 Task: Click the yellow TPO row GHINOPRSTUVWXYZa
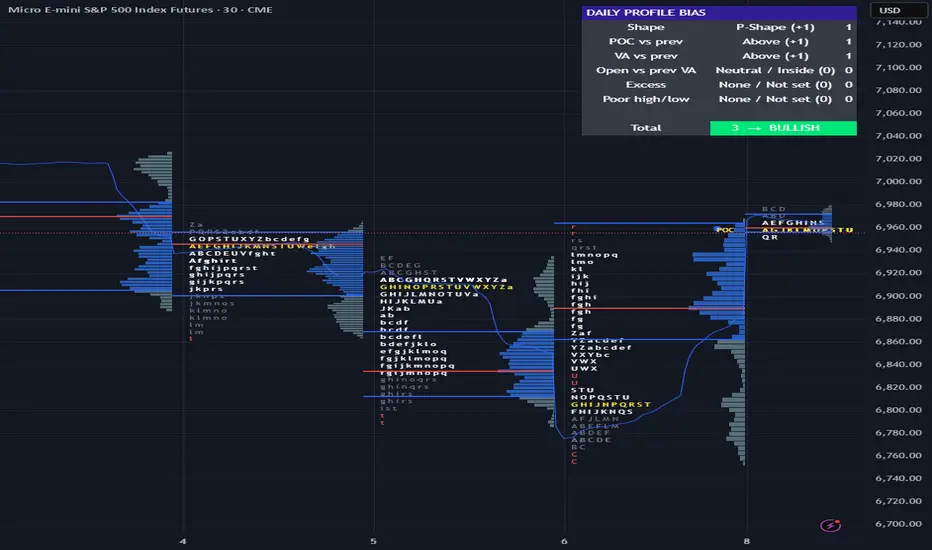(446, 287)
